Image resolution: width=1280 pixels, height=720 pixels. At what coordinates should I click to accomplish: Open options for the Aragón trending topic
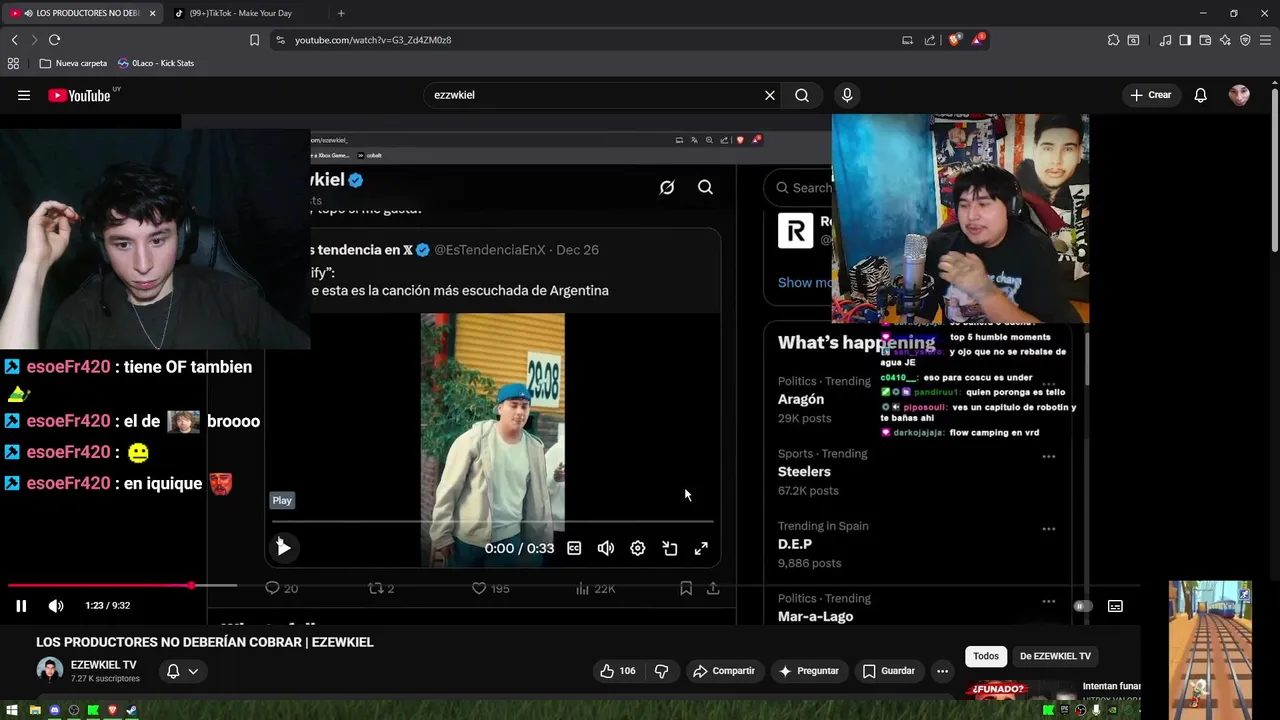click(1049, 384)
